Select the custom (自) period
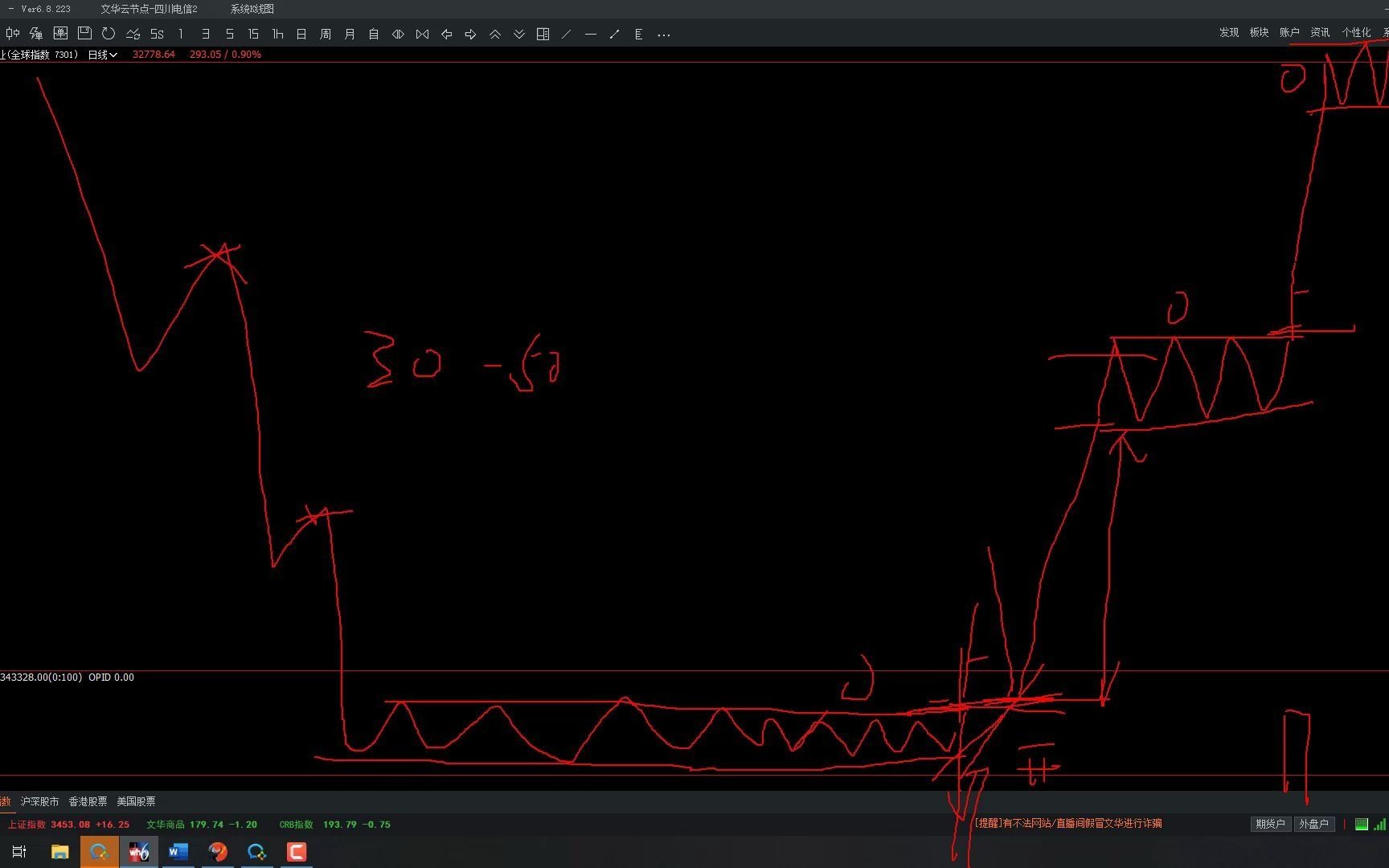The width and height of the screenshot is (1389, 868). [x=374, y=34]
